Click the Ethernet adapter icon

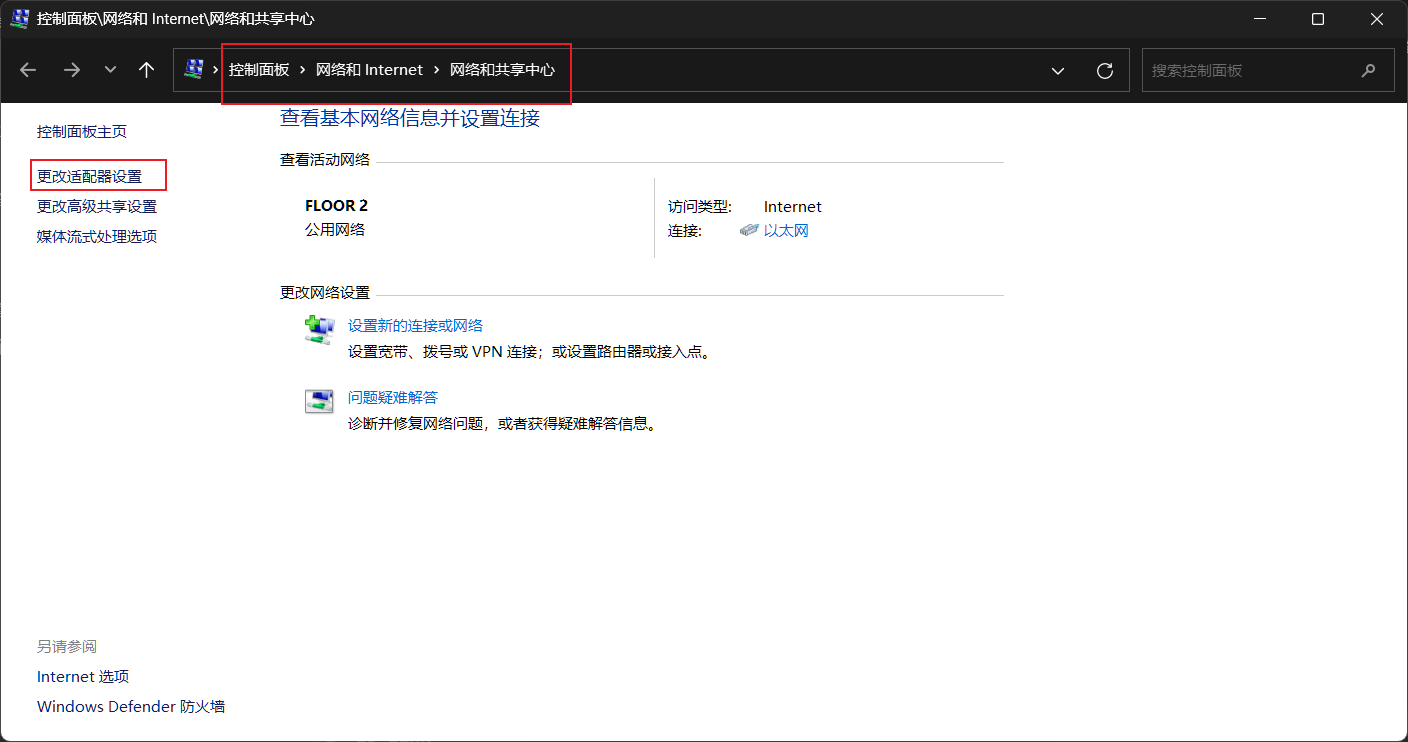[x=749, y=231]
